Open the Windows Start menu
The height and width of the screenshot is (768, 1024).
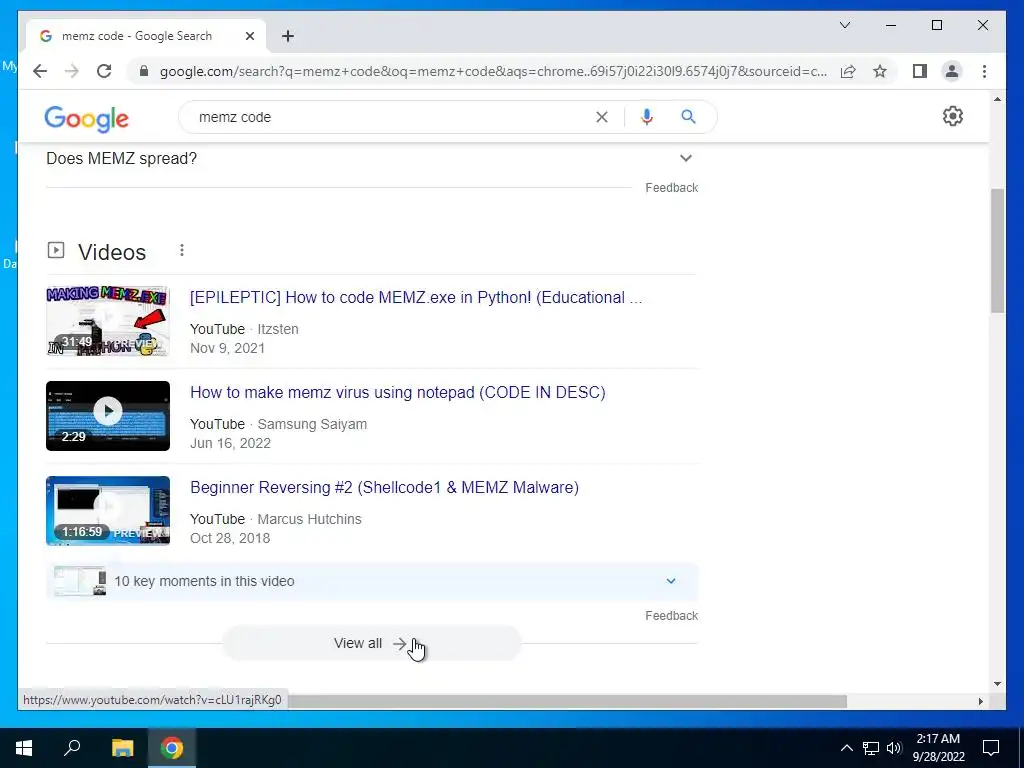coord(24,748)
